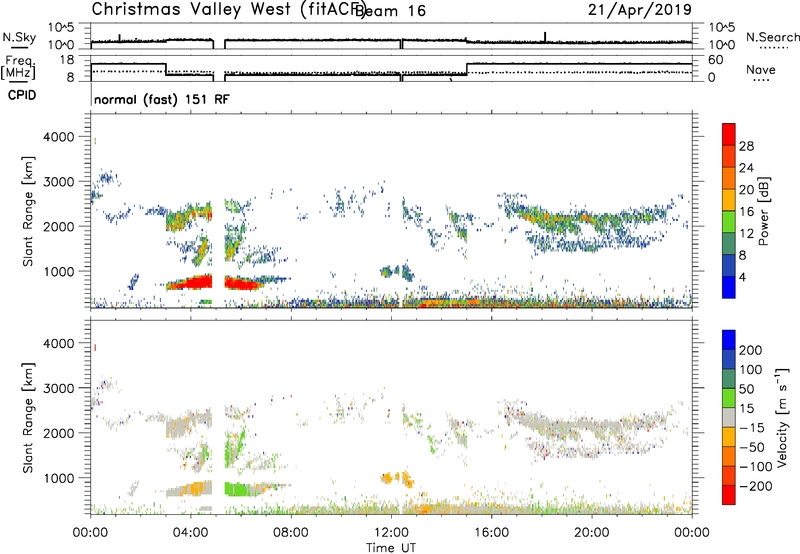Click the 16:00 time axis tick label
The image size is (800, 554).
tap(491, 533)
